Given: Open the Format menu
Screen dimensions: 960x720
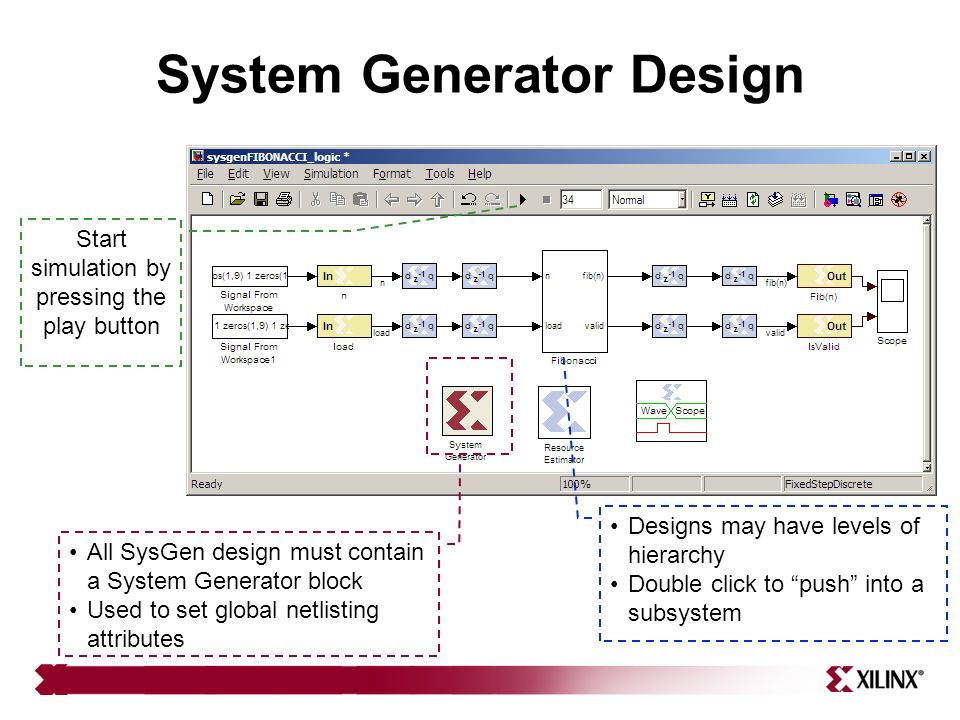Looking at the screenshot, I should pos(392,174).
